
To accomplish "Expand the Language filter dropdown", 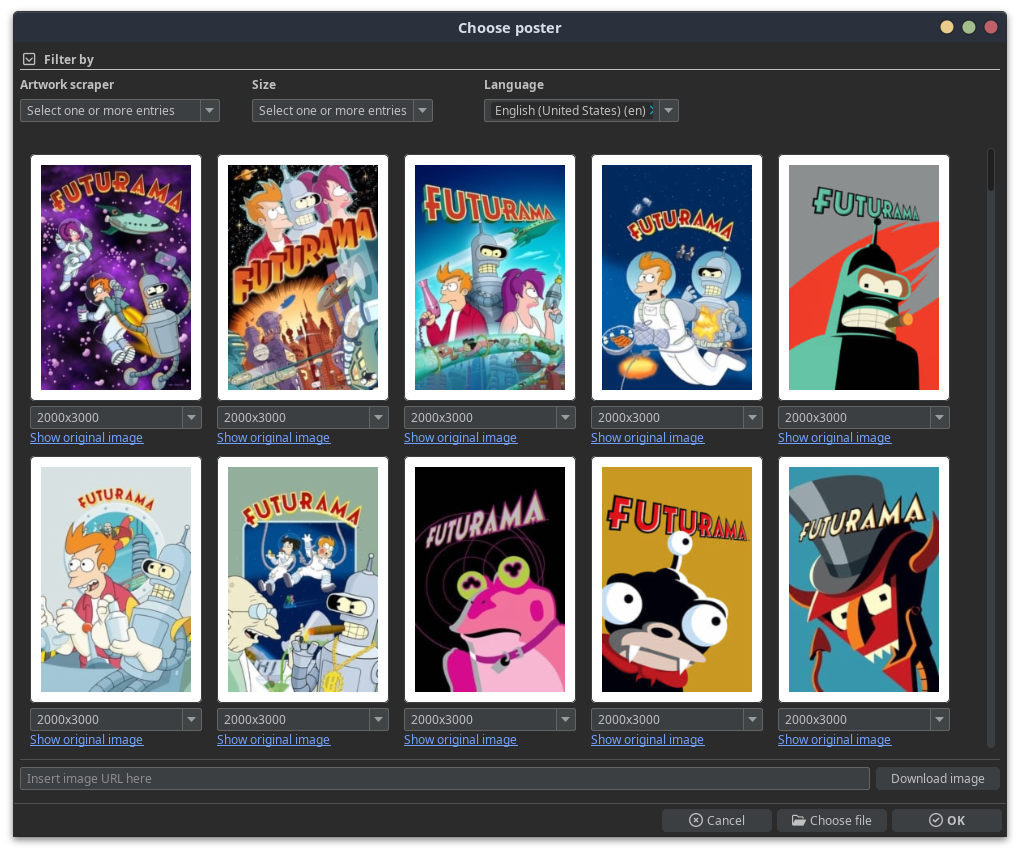I will click(x=668, y=111).
